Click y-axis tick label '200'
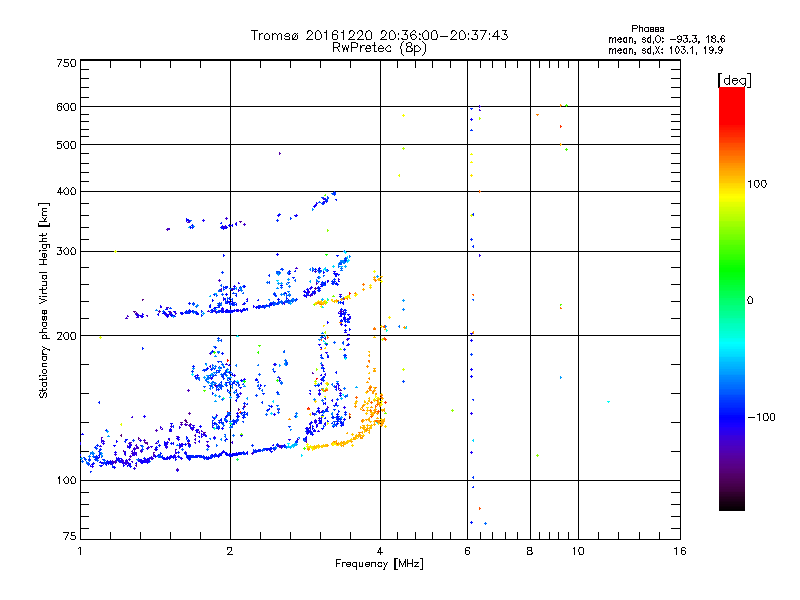The width and height of the screenshot is (800, 600). [66, 336]
